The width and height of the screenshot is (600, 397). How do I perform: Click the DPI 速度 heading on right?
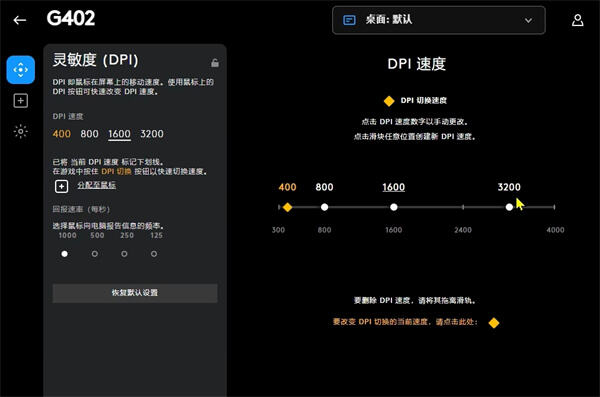pos(417,64)
